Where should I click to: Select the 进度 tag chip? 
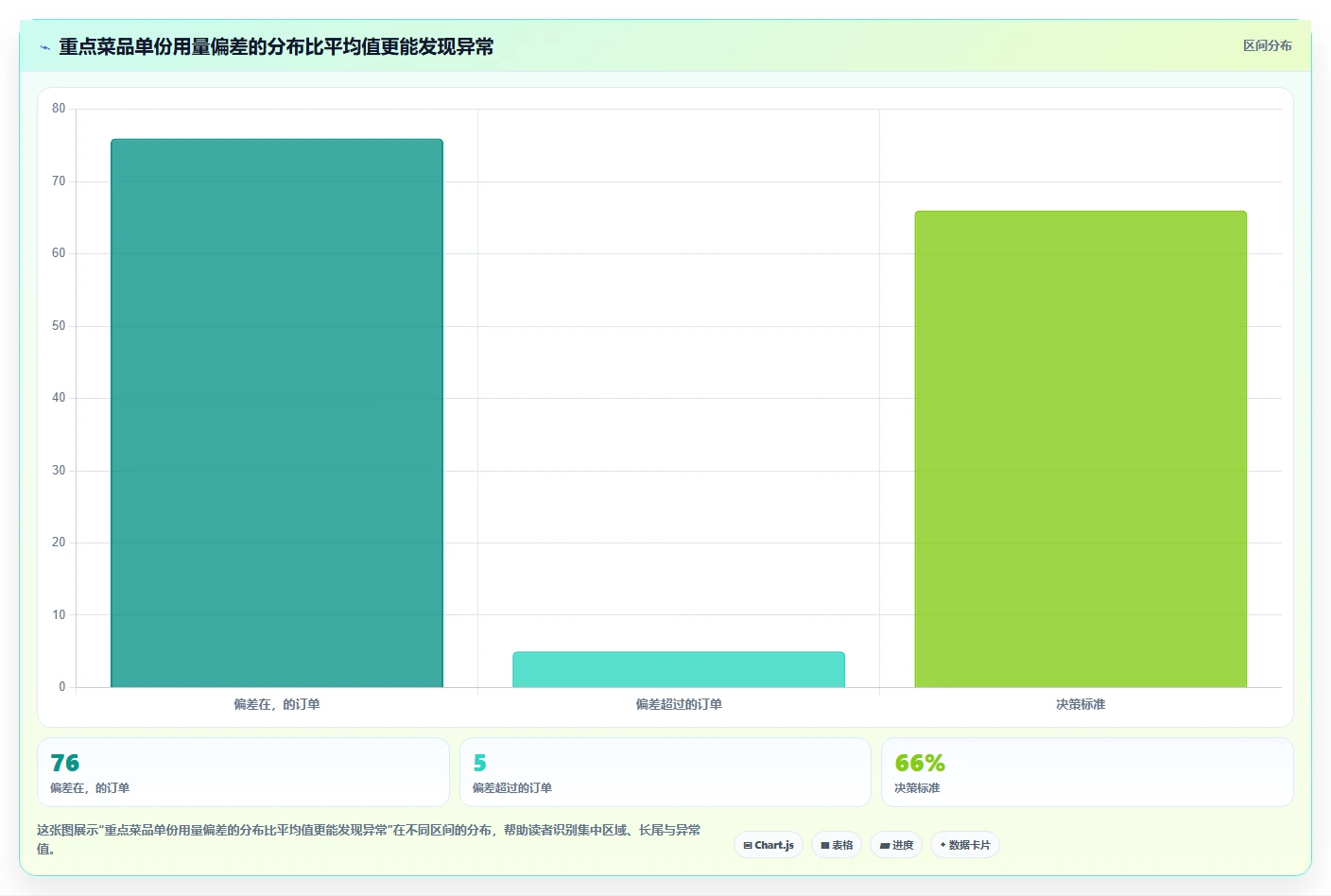(896, 845)
